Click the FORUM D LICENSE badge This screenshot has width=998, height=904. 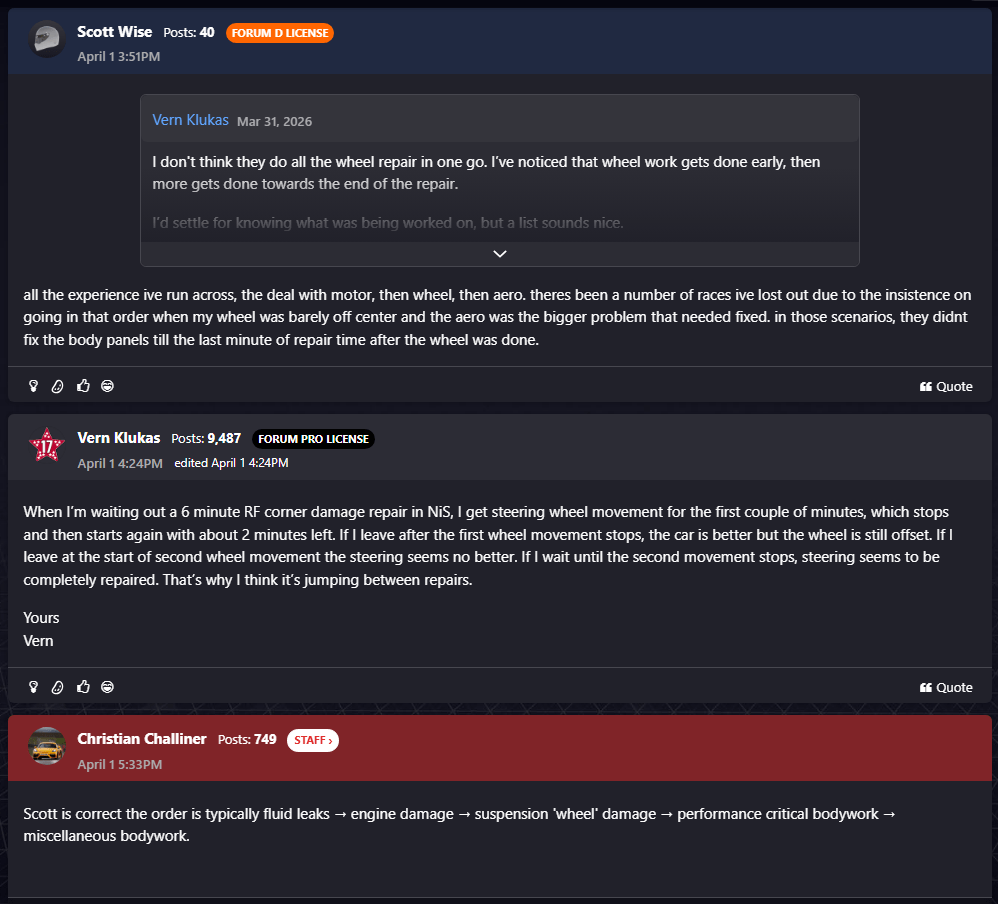pos(280,33)
